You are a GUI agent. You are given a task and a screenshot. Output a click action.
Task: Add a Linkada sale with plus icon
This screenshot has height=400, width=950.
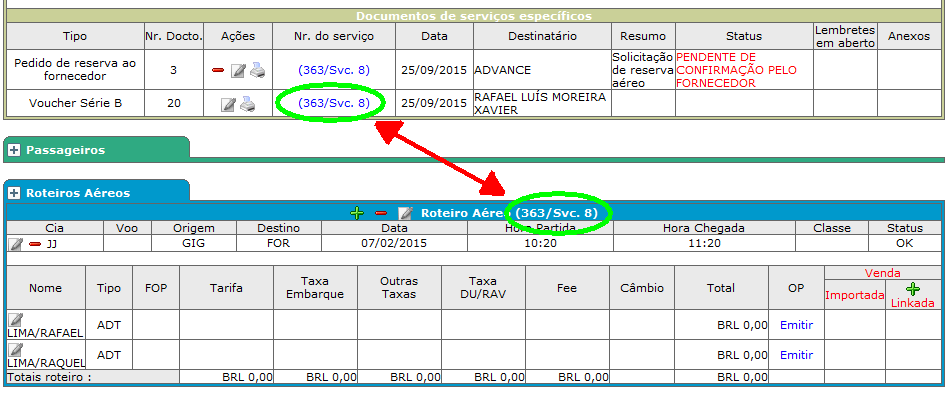[x=912, y=289]
